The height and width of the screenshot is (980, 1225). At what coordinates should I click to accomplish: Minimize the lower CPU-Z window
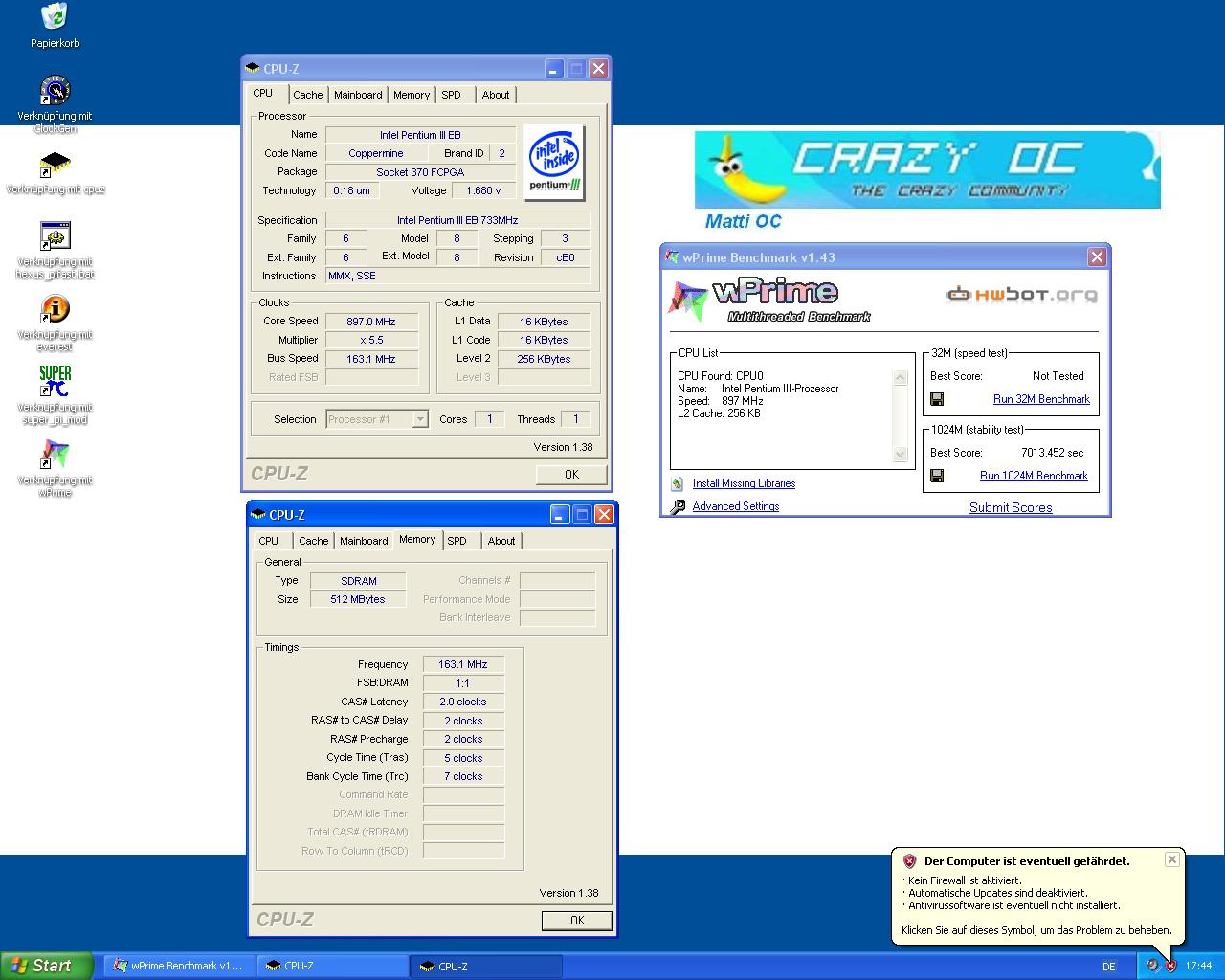coord(560,515)
